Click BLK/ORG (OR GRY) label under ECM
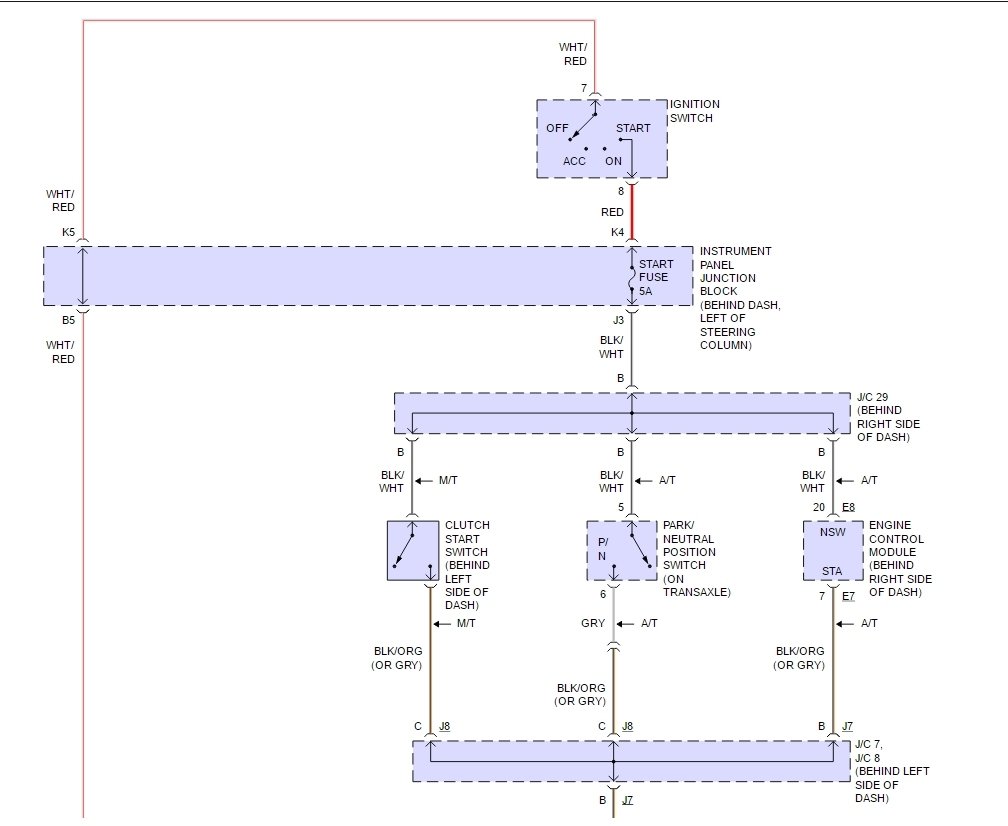Image resolution: width=1008 pixels, height=826 pixels. [799, 658]
